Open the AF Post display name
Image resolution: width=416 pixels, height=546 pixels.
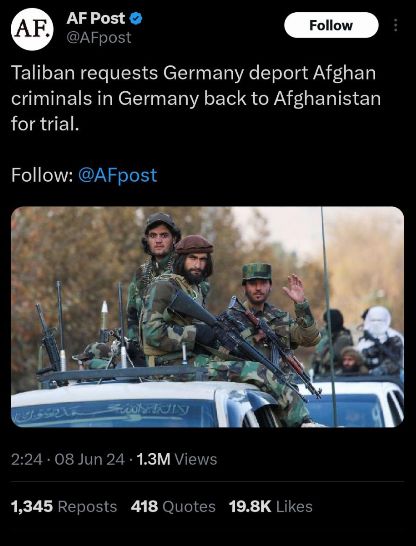point(96,18)
